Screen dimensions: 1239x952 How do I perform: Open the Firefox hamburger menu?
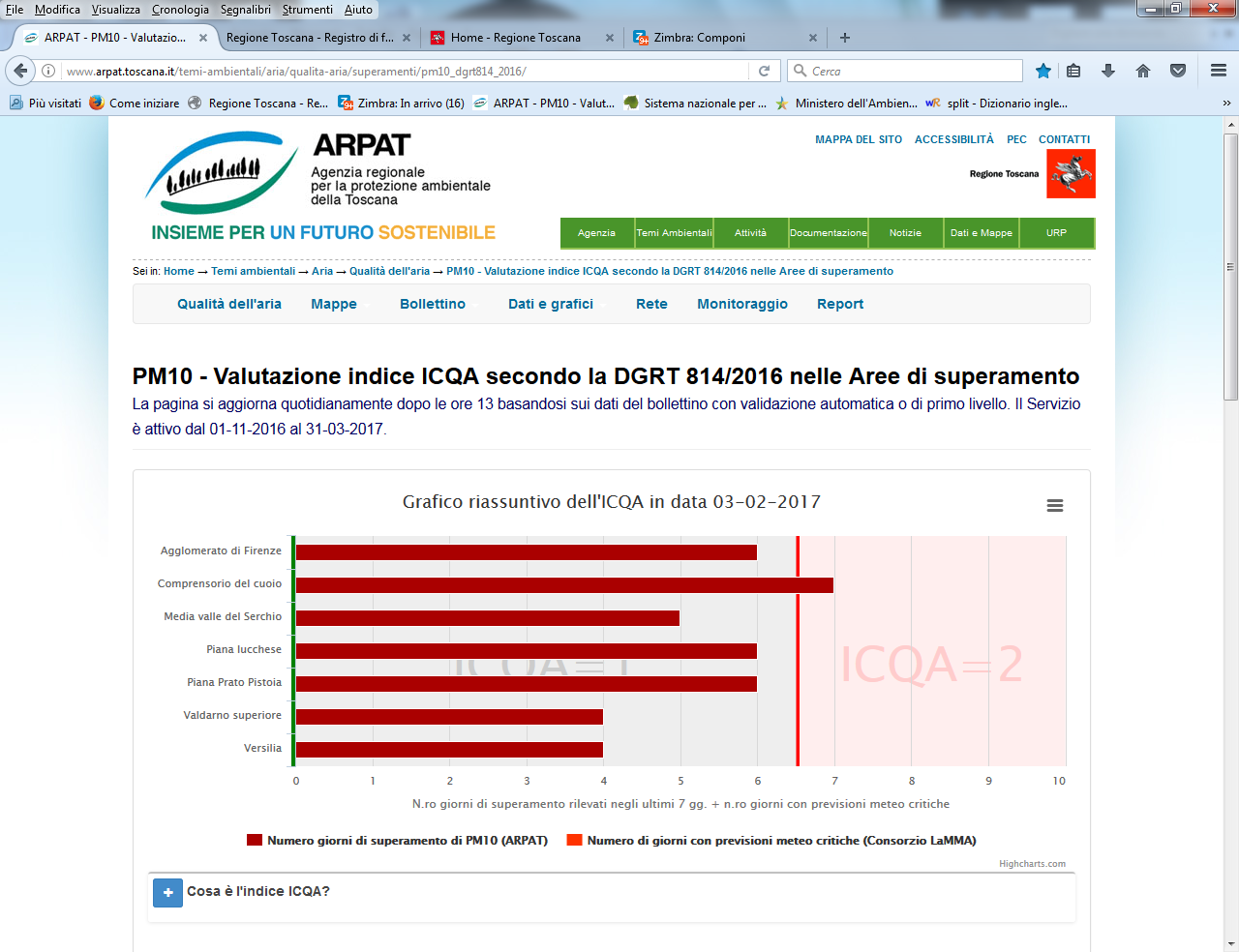click(x=1219, y=71)
